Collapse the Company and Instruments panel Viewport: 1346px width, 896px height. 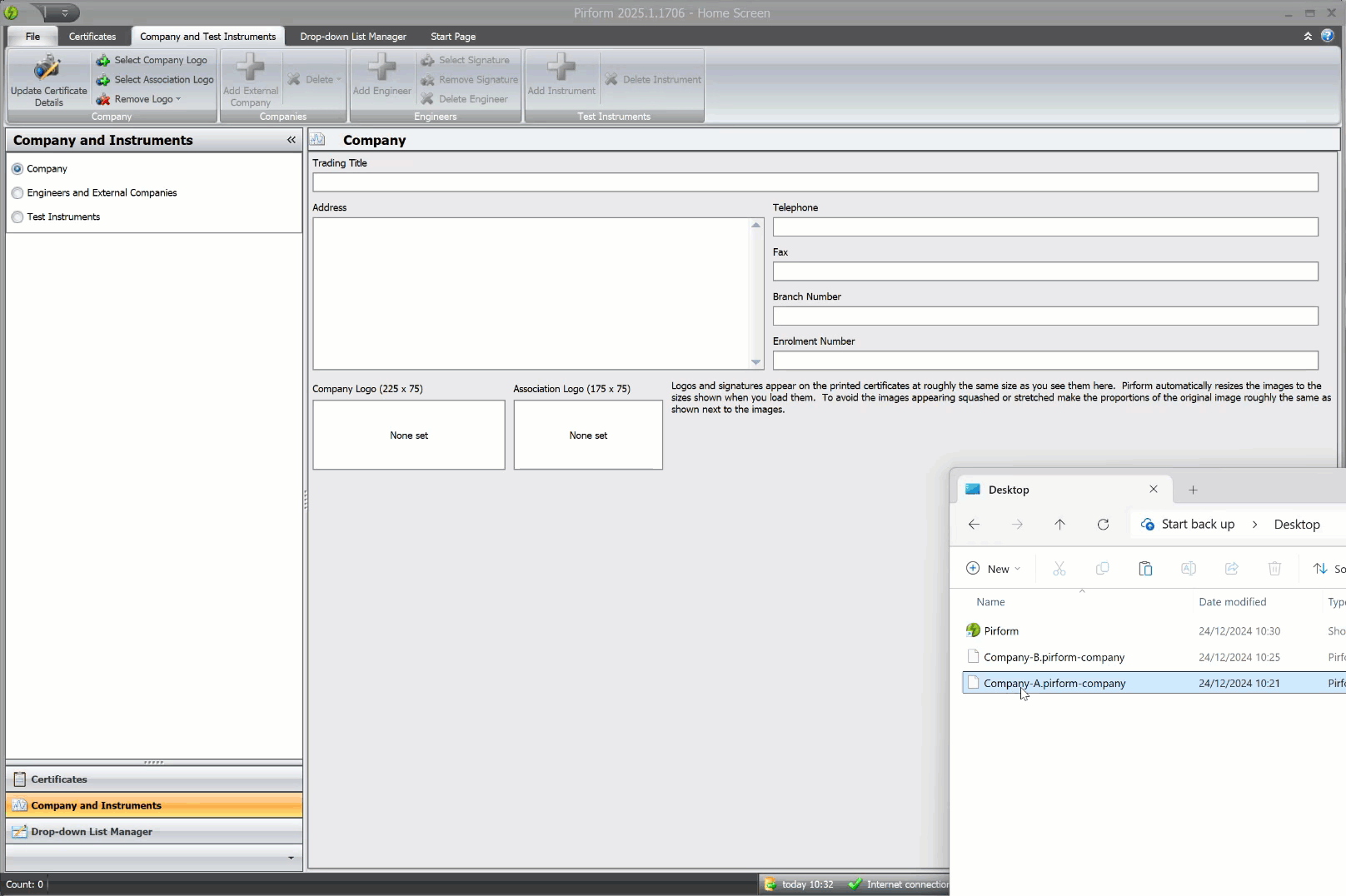291,140
